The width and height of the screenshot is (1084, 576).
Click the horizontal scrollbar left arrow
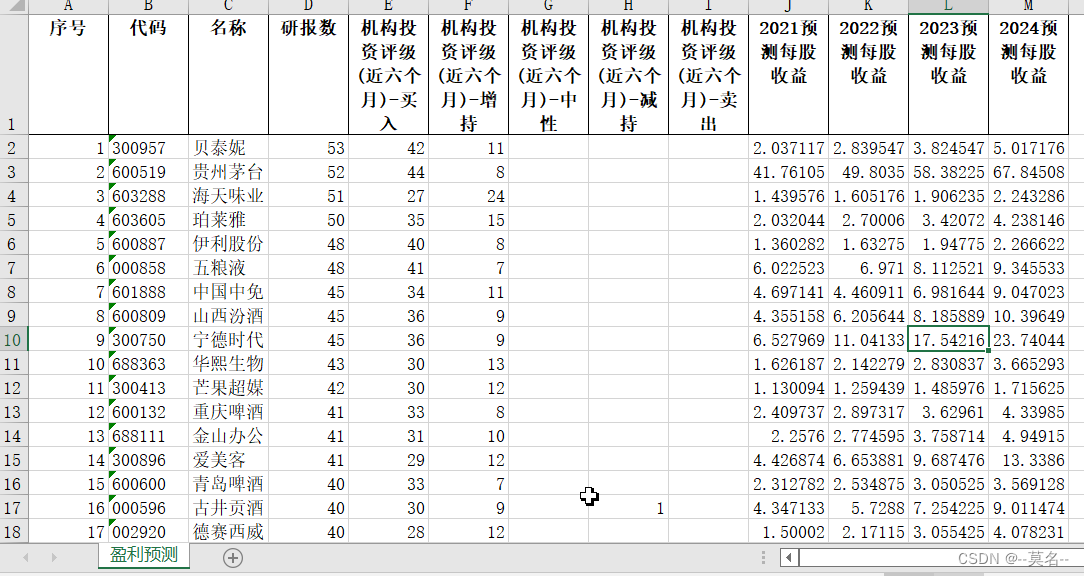[789, 557]
